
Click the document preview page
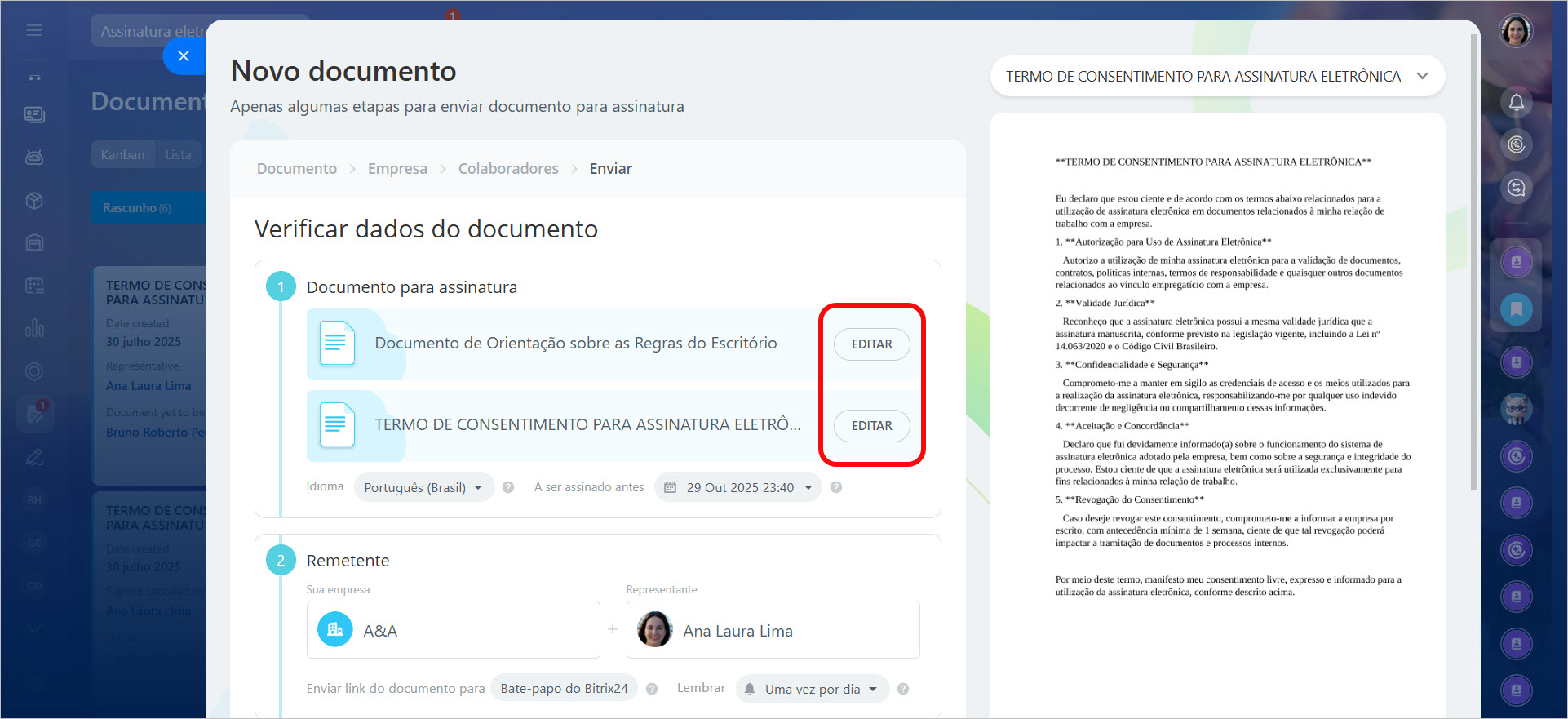(1217, 415)
